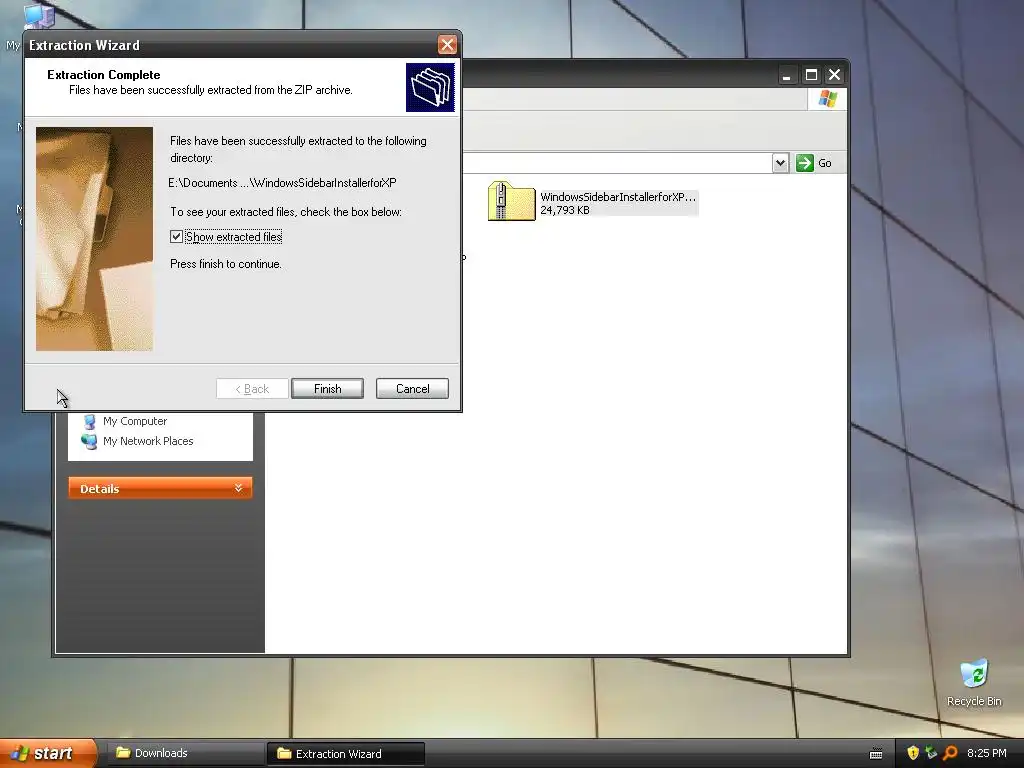
Task: Click the orange magnifier tray icon
Action: click(x=950, y=753)
